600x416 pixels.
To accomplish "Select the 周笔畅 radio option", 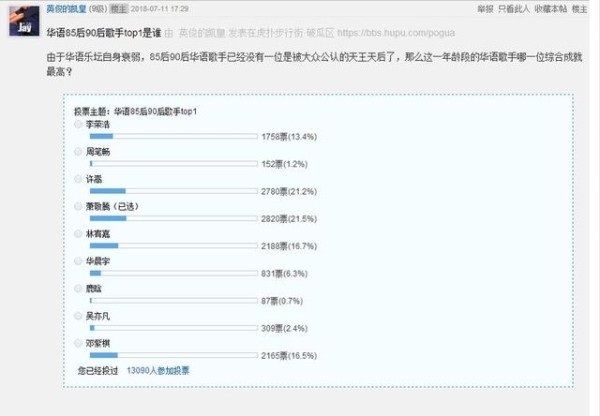I will [x=78, y=152].
